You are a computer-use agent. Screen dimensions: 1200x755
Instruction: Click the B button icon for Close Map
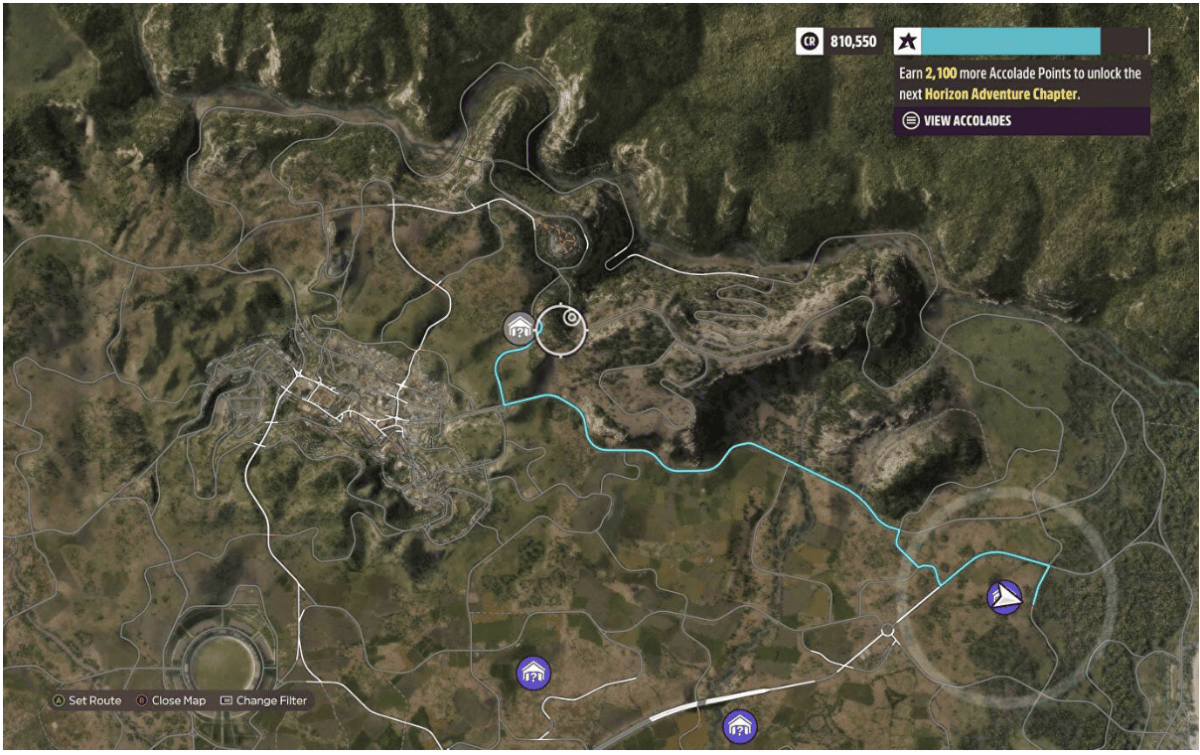(x=142, y=700)
